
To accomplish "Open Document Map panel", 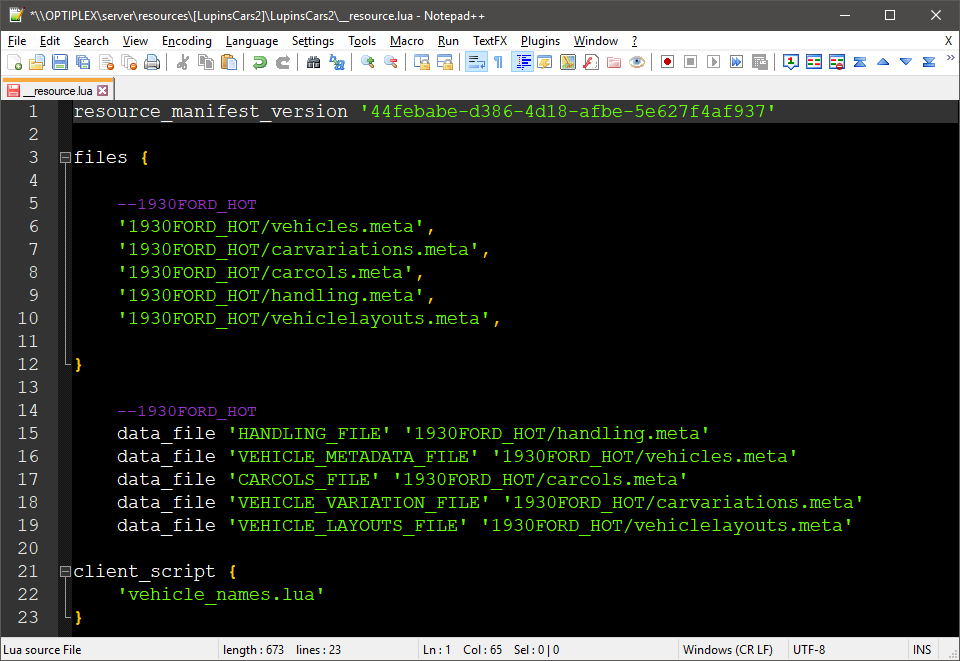I will coord(568,62).
